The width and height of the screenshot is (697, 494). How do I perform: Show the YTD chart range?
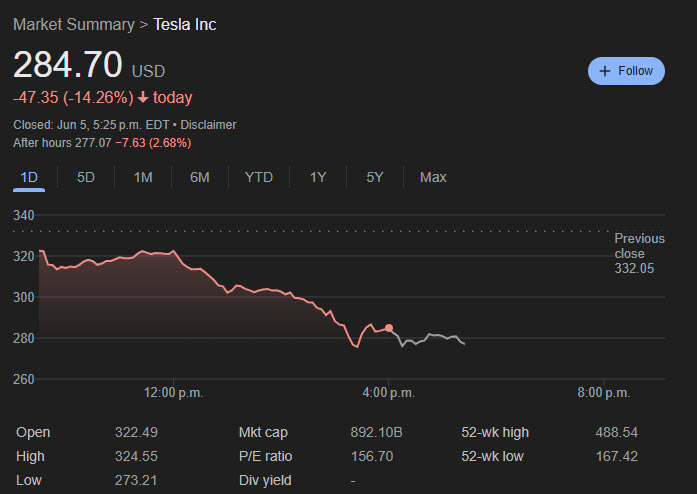click(x=259, y=177)
